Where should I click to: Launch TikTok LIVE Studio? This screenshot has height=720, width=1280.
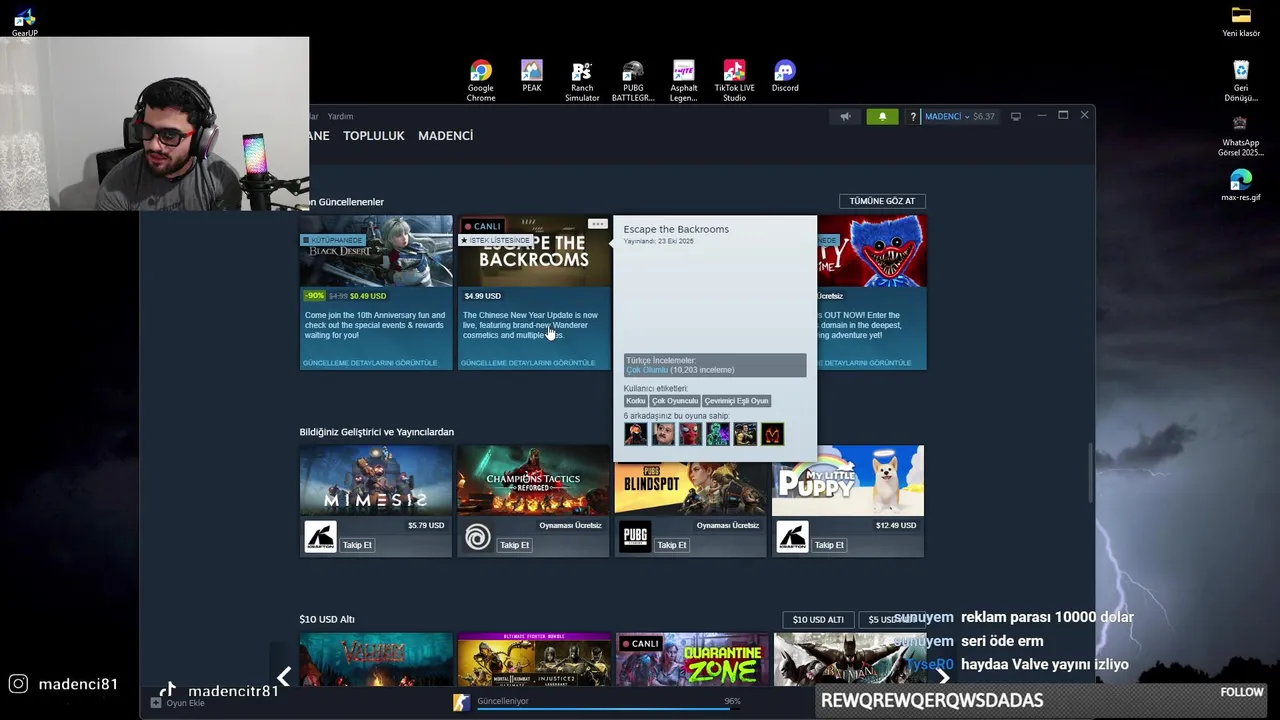[735, 81]
